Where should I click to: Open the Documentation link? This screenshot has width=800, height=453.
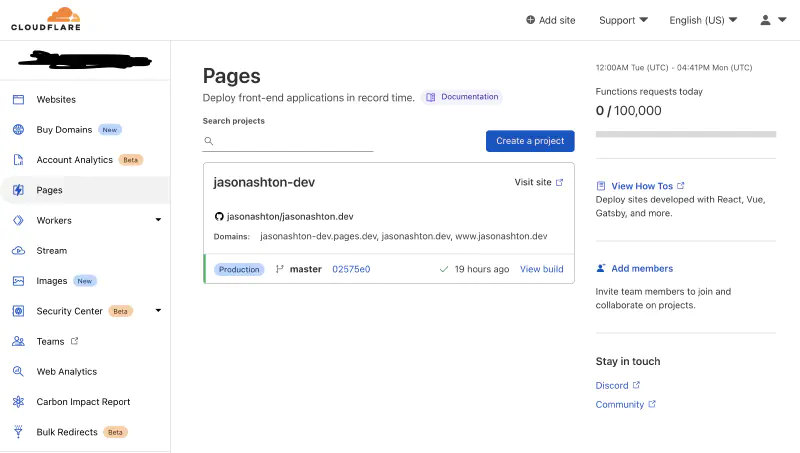(462, 97)
